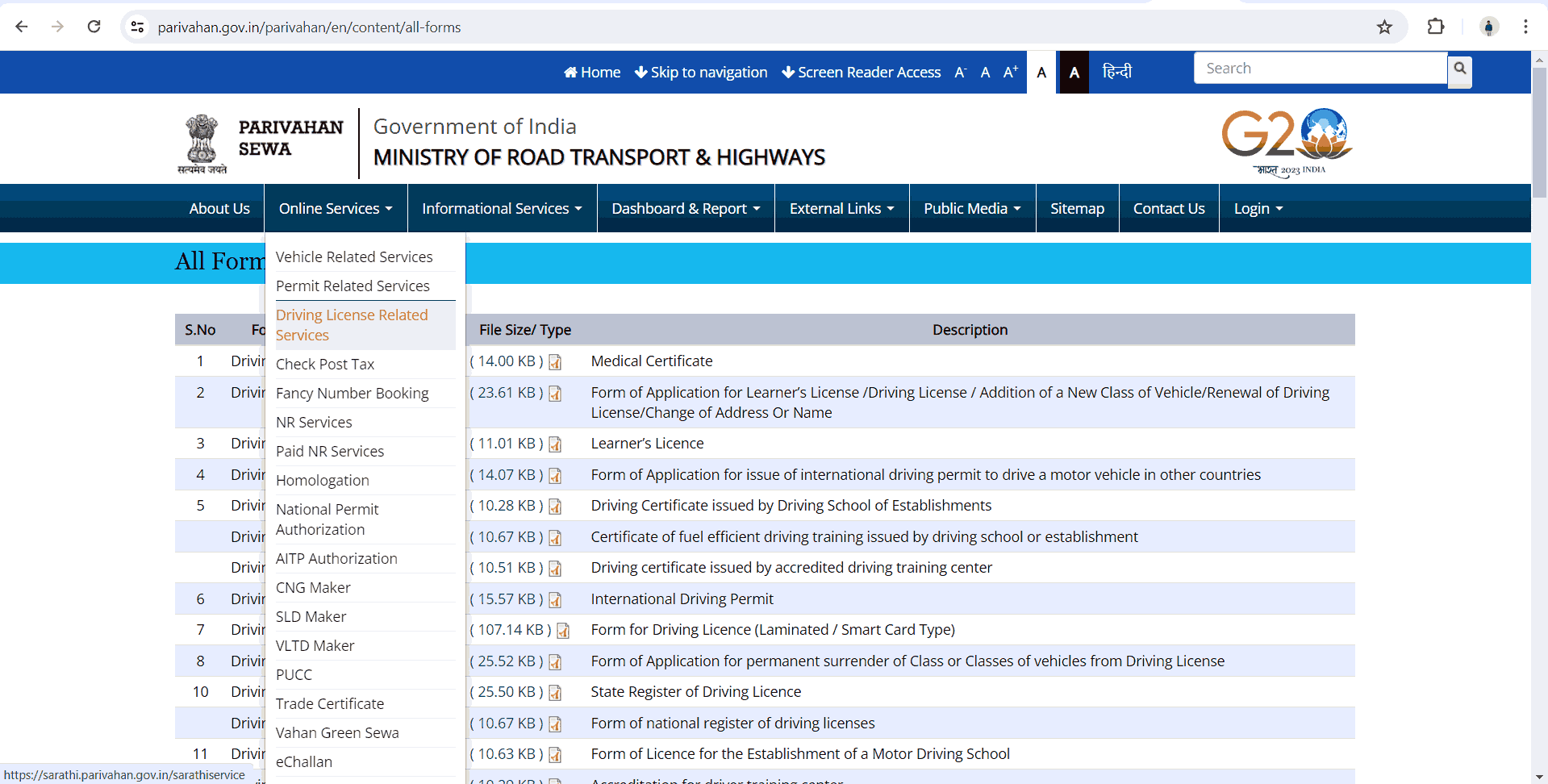Reset font size with normal A

tap(985, 73)
